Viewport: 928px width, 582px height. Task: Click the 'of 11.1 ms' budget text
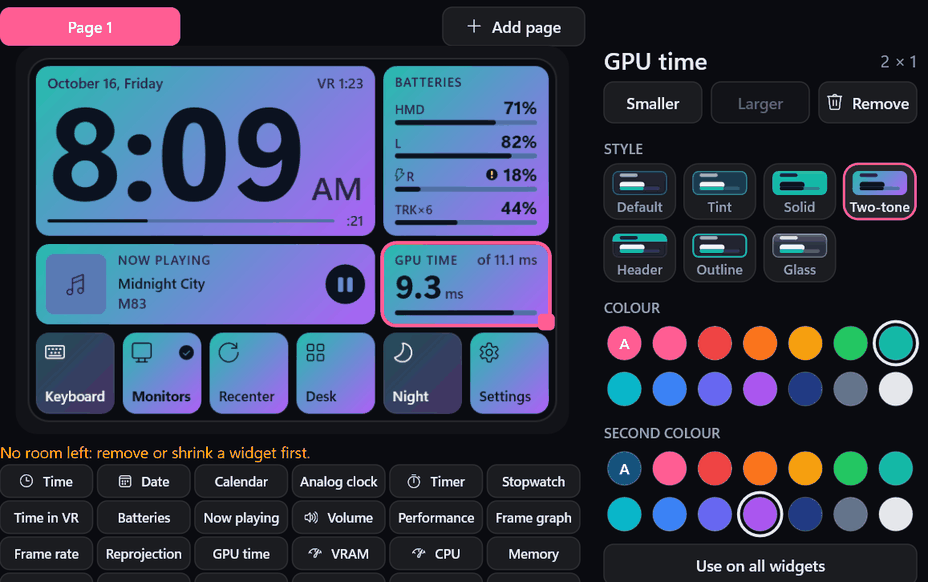click(x=507, y=260)
